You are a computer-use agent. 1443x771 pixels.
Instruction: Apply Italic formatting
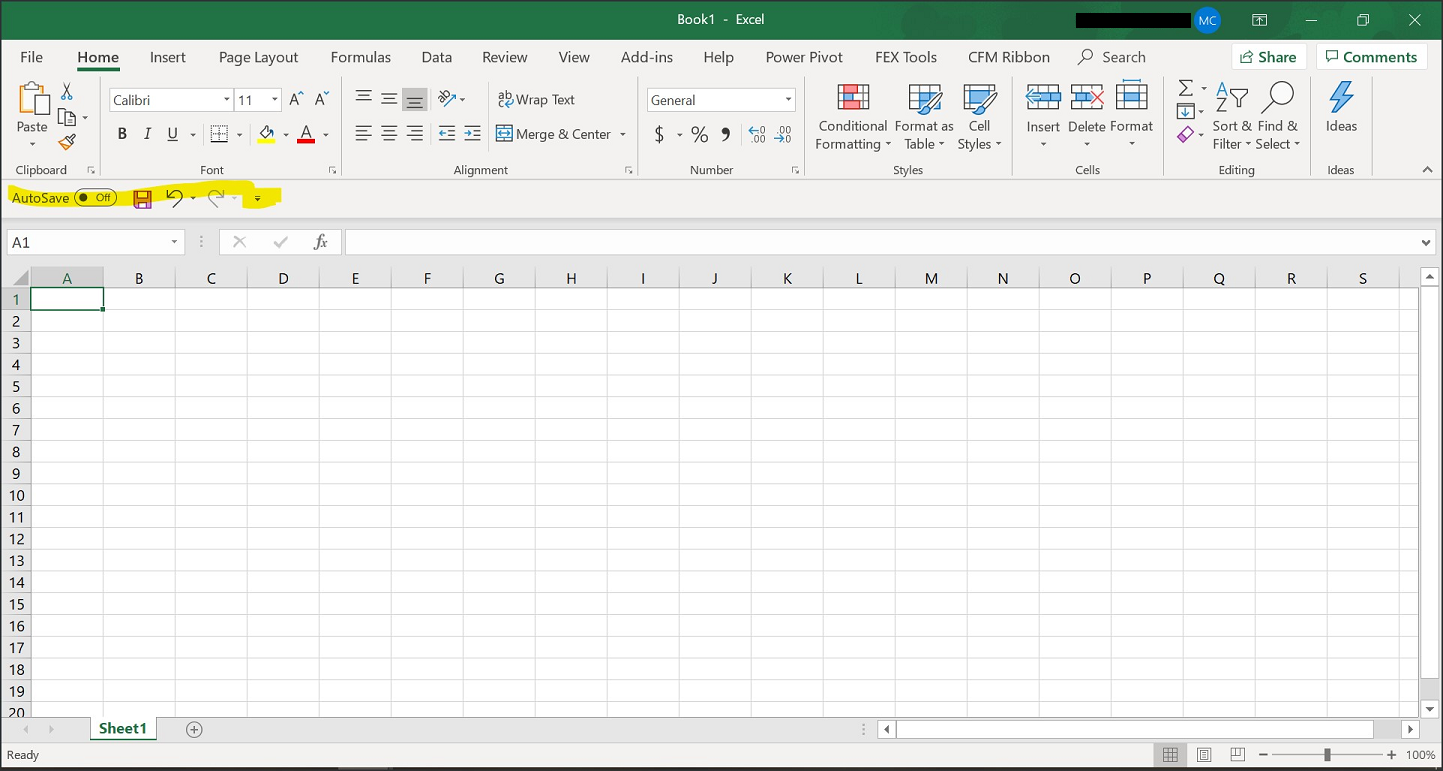[147, 134]
